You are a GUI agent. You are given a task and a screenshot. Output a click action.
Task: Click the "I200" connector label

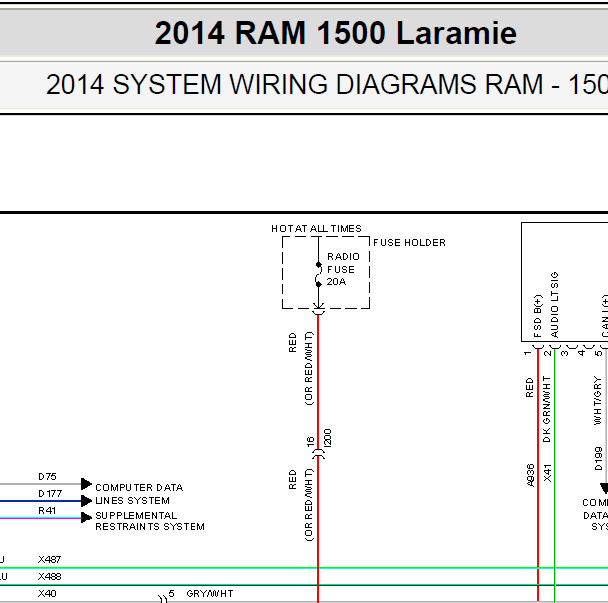[328, 438]
